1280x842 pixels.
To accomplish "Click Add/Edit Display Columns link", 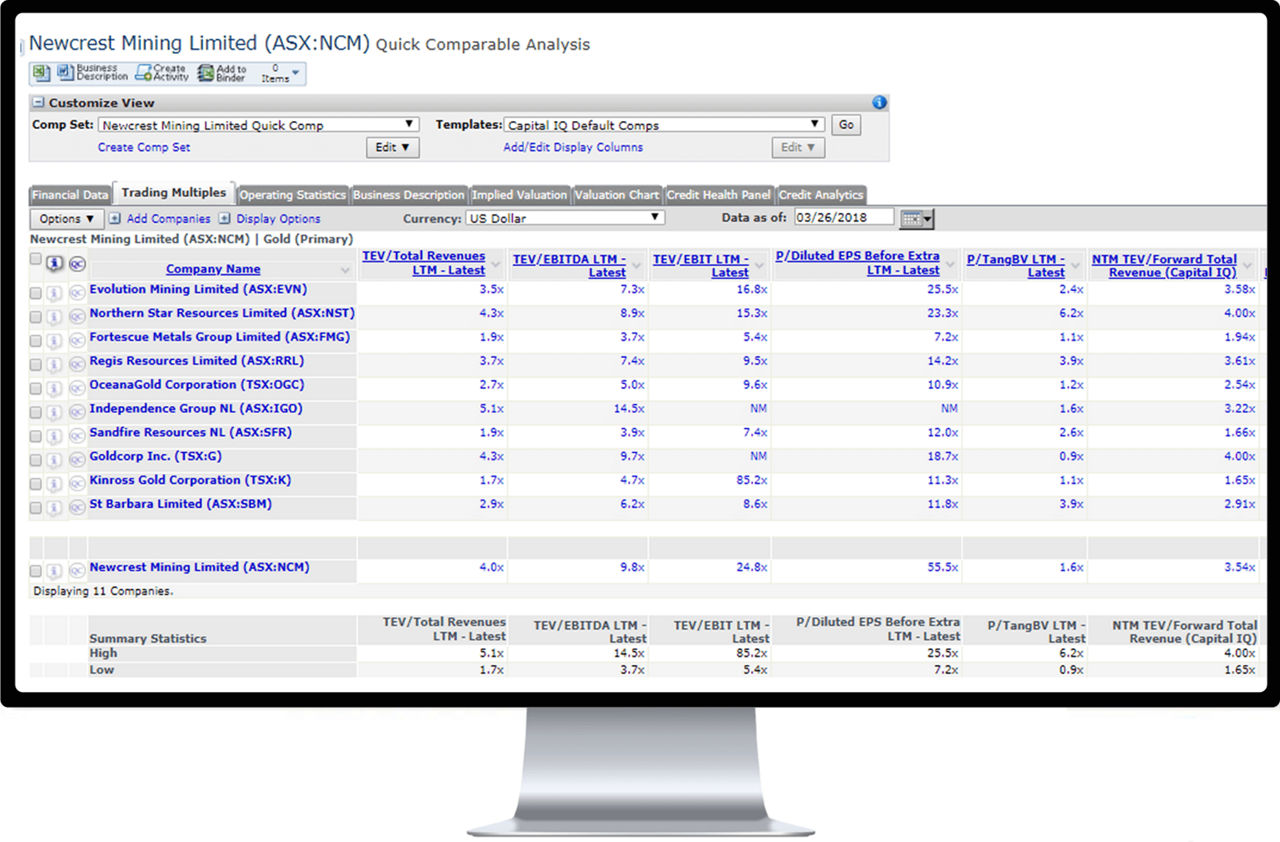I will coord(573,147).
